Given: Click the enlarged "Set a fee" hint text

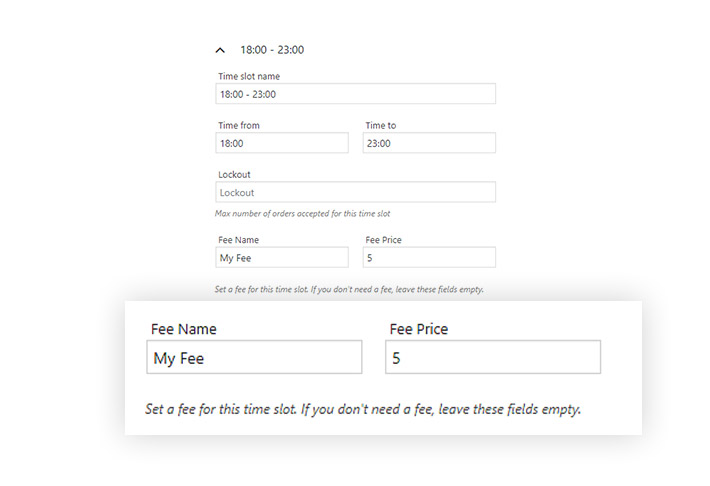Looking at the screenshot, I should pos(362,409).
